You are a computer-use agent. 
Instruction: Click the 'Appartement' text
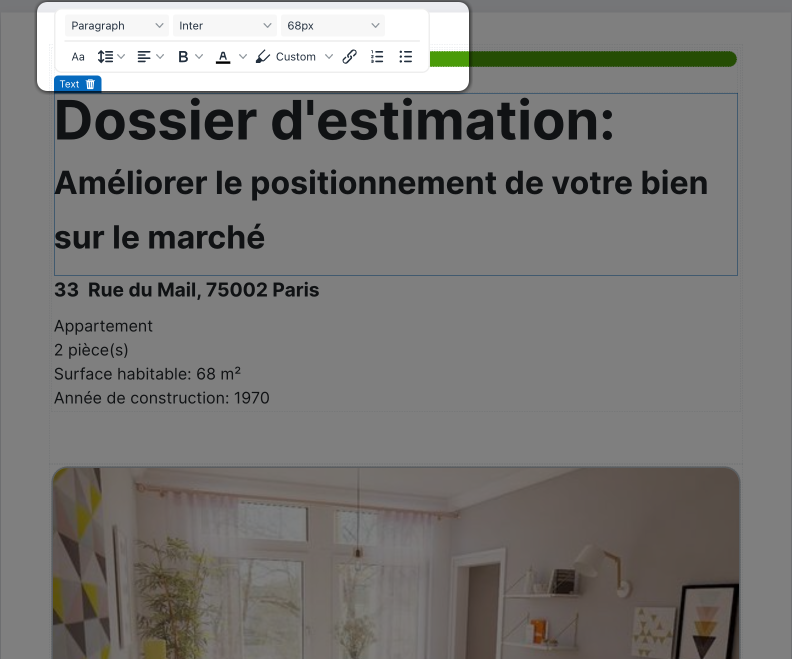(x=104, y=326)
